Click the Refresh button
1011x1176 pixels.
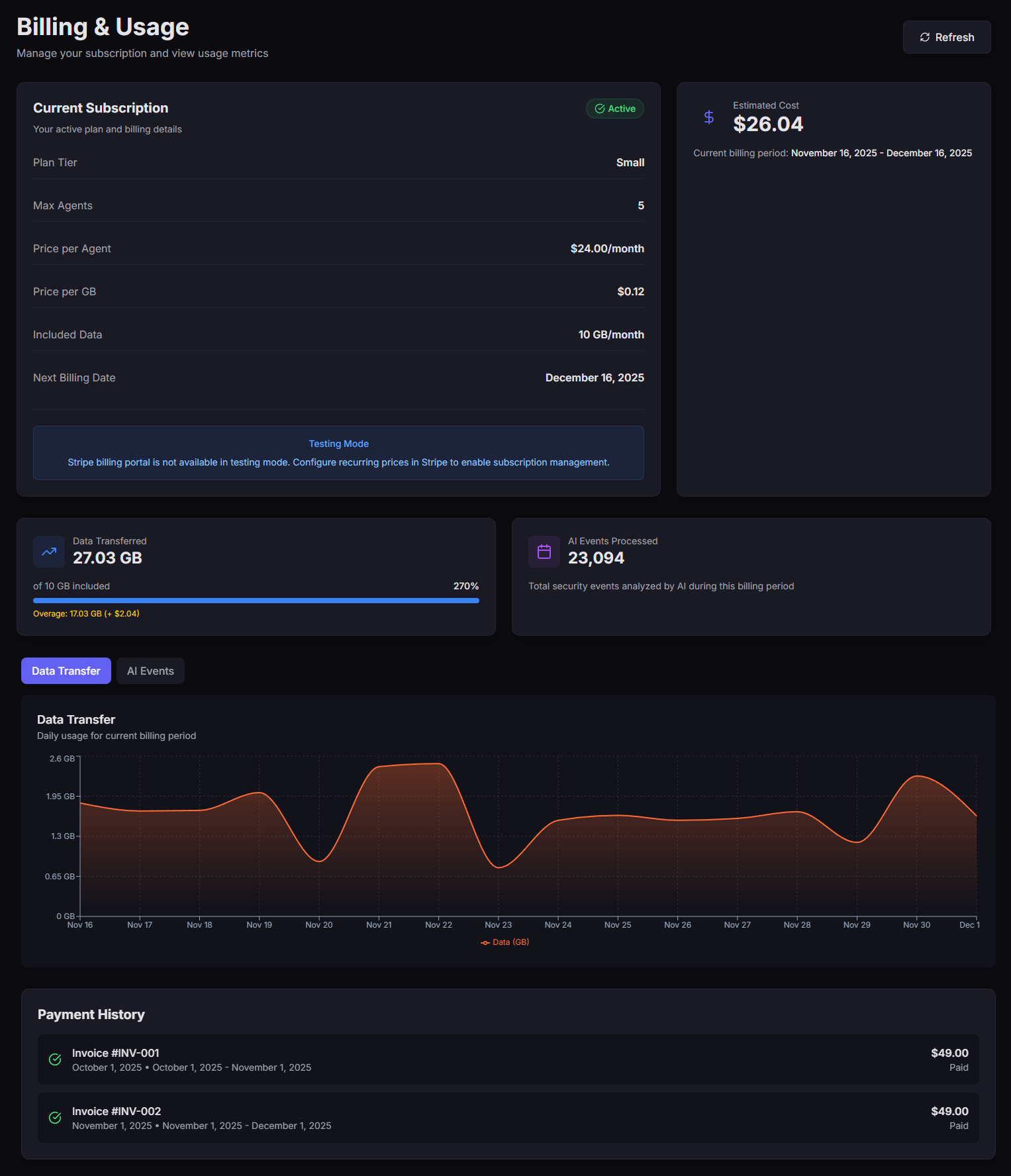pos(947,37)
